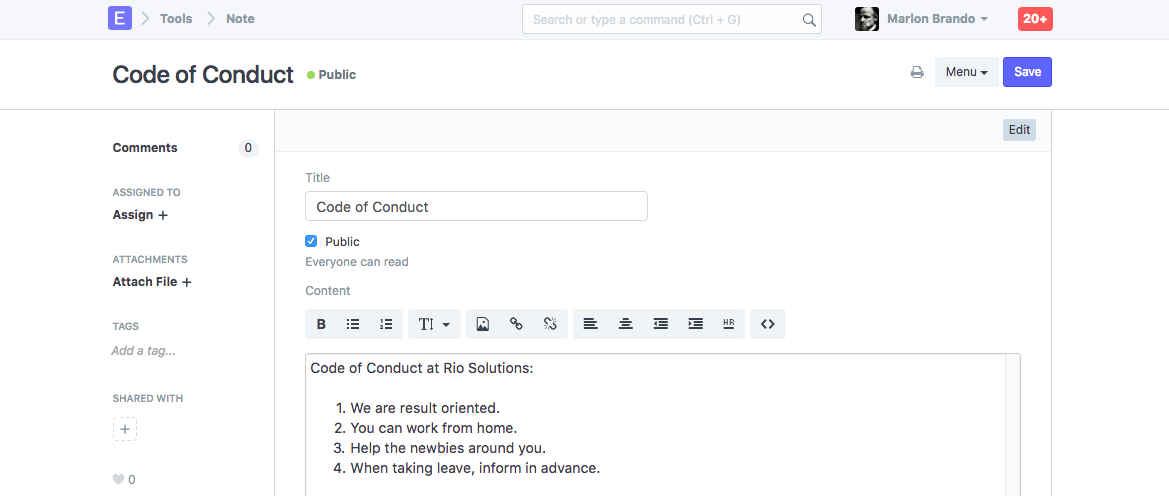
Task: Save the Code of Conduct note
Action: (1027, 72)
